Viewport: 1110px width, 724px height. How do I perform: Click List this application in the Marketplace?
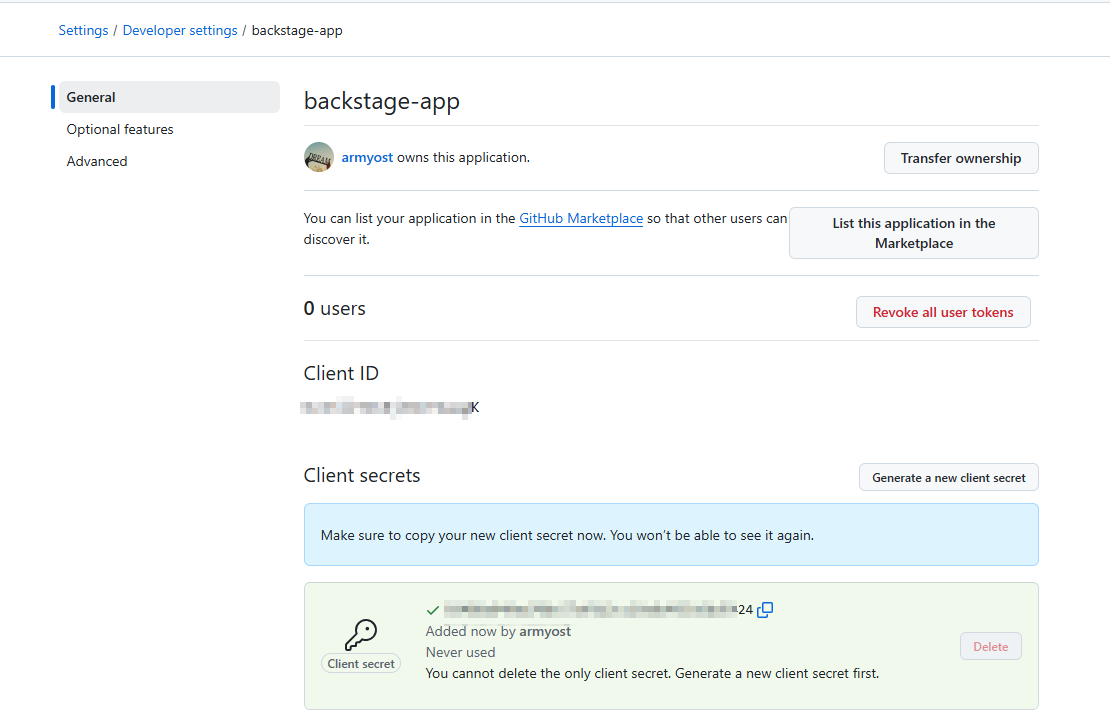pyautogui.click(x=913, y=233)
